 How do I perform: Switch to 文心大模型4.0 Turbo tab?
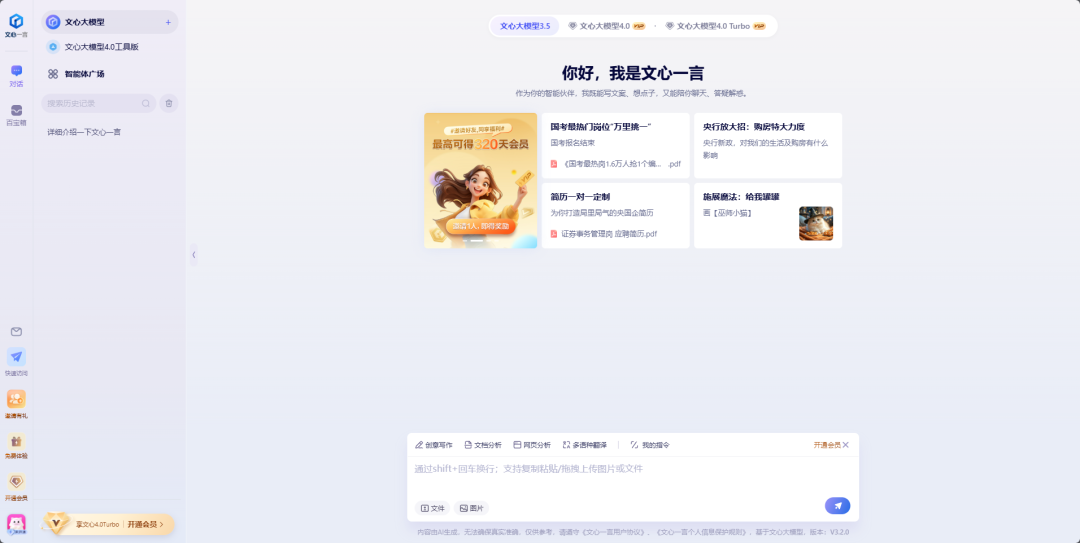715,26
